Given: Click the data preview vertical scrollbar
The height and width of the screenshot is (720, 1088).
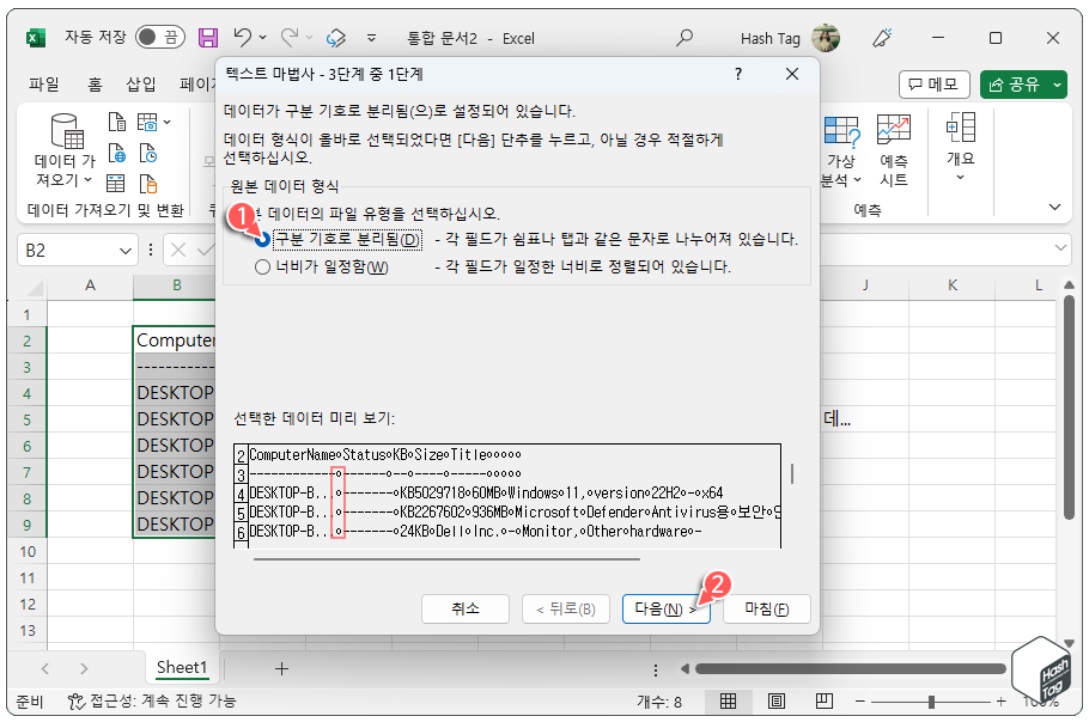Looking at the screenshot, I should [792, 474].
